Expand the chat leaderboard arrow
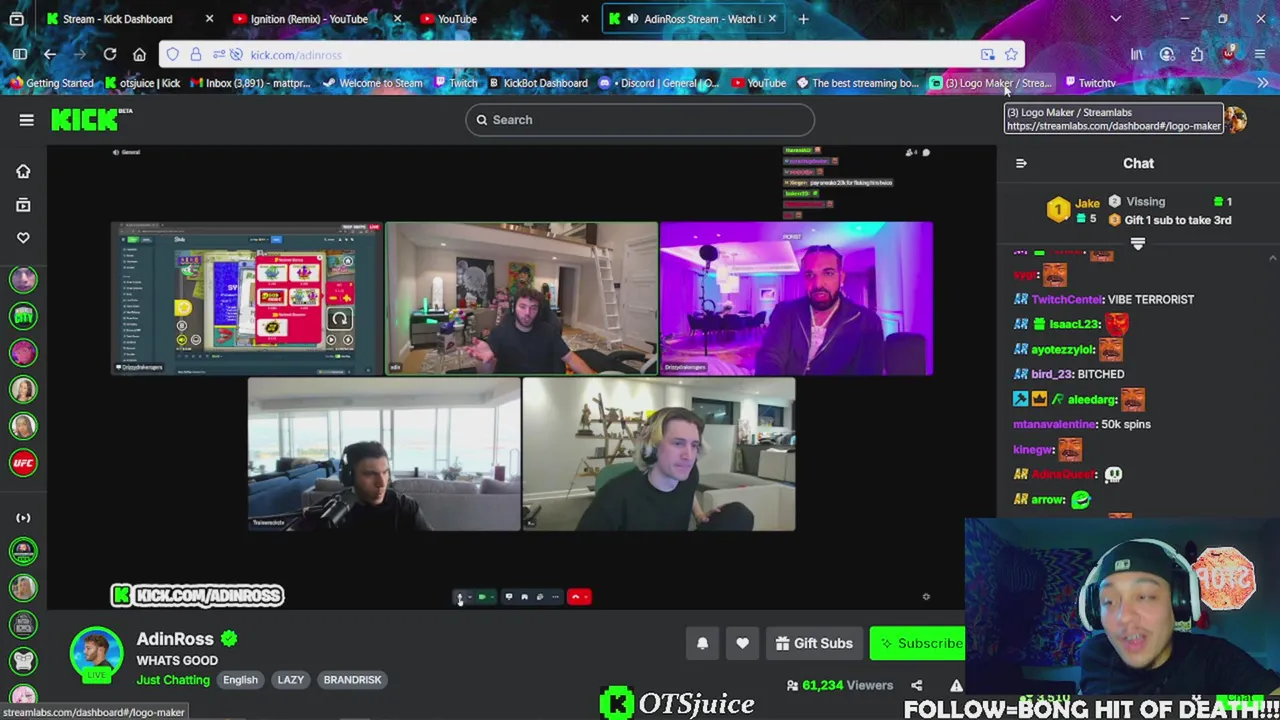The height and width of the screenshot is (720, 1280). (1137, 243)
